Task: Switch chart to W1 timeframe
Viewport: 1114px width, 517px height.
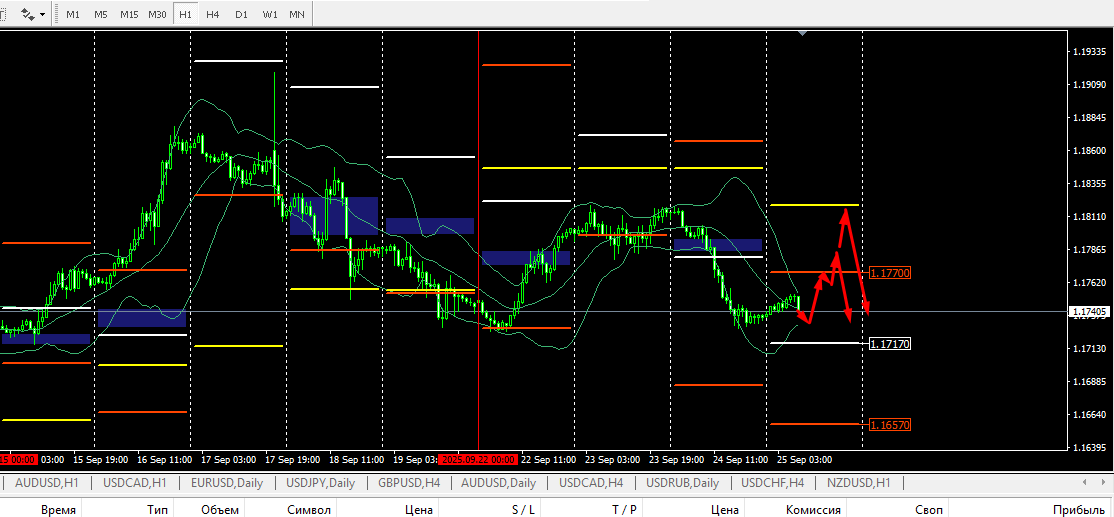Action: [x=269, y=13]
